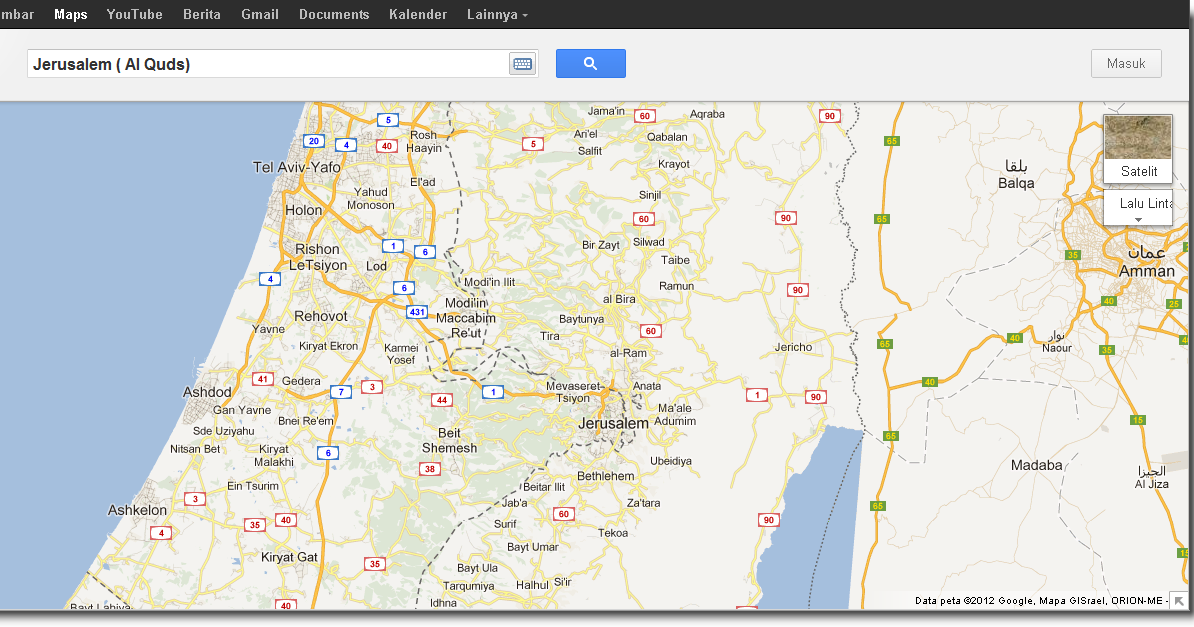The image size is (1194, 627).
Task: Click the Gedera label on map
Action: (301, 381)
